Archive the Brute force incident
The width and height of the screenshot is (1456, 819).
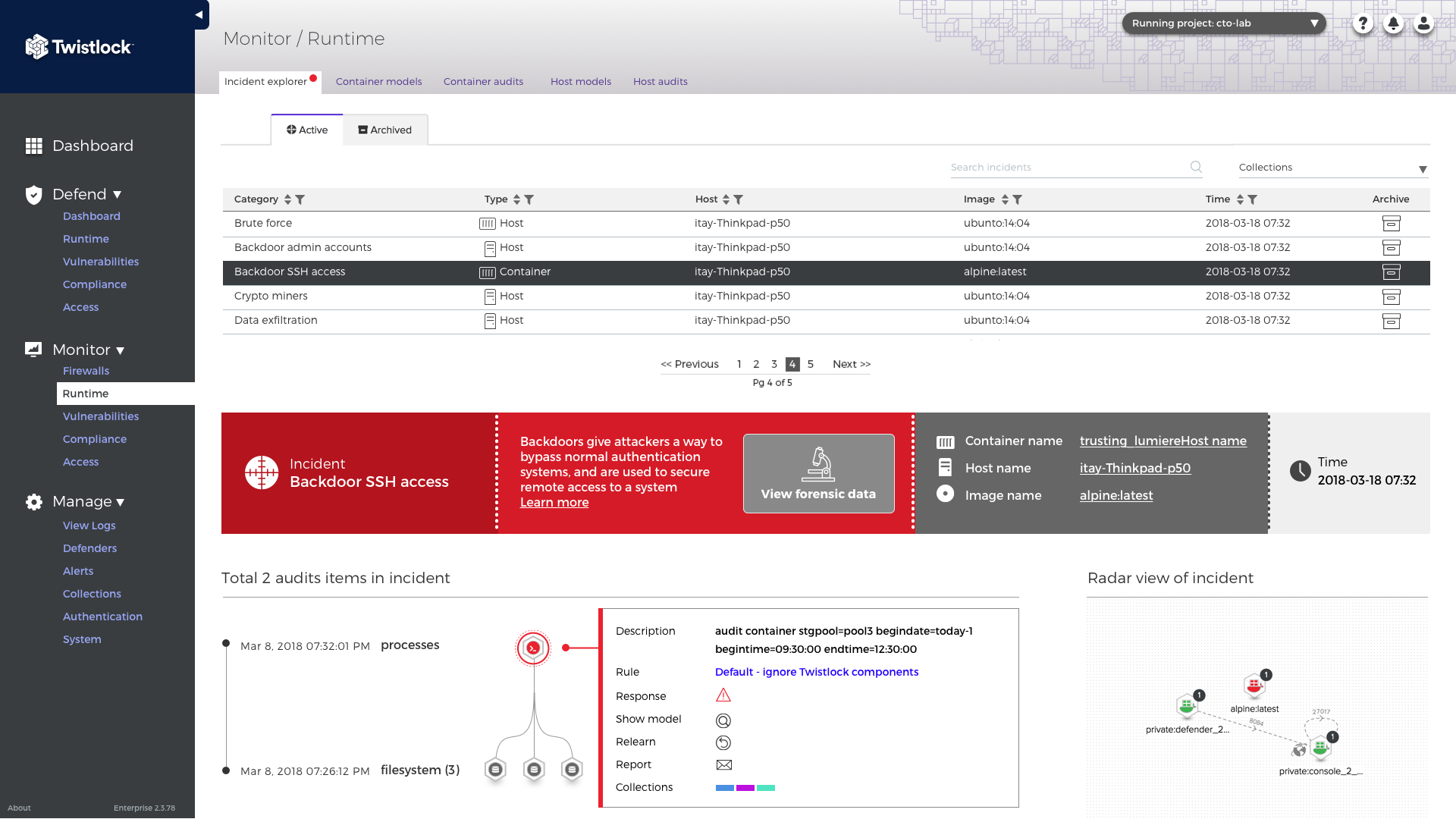[1391, 223]
